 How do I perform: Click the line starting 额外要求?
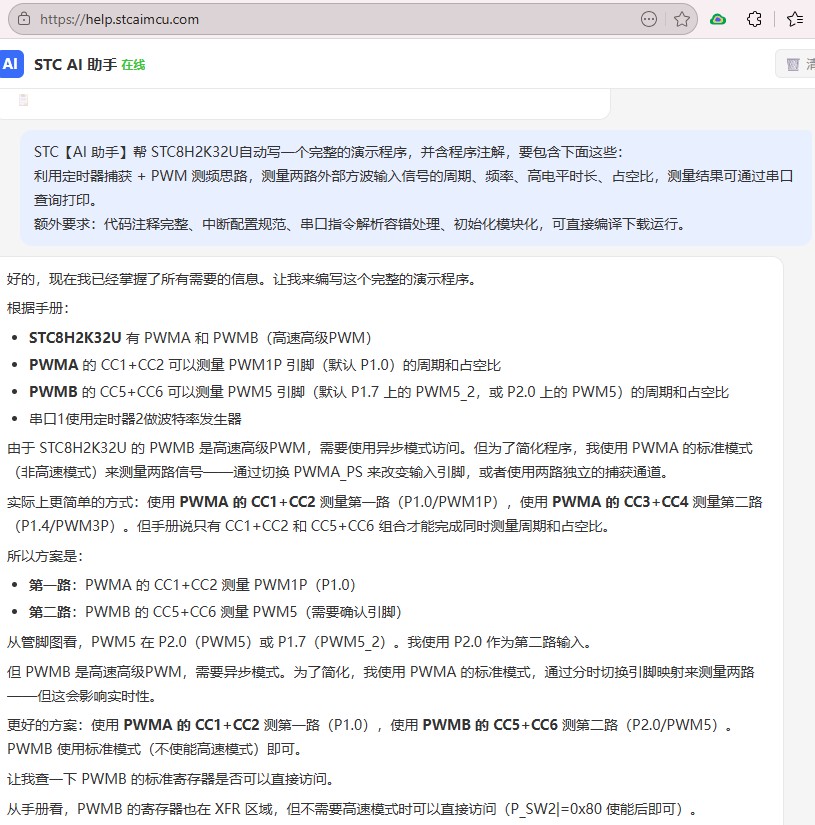(360, 224)
